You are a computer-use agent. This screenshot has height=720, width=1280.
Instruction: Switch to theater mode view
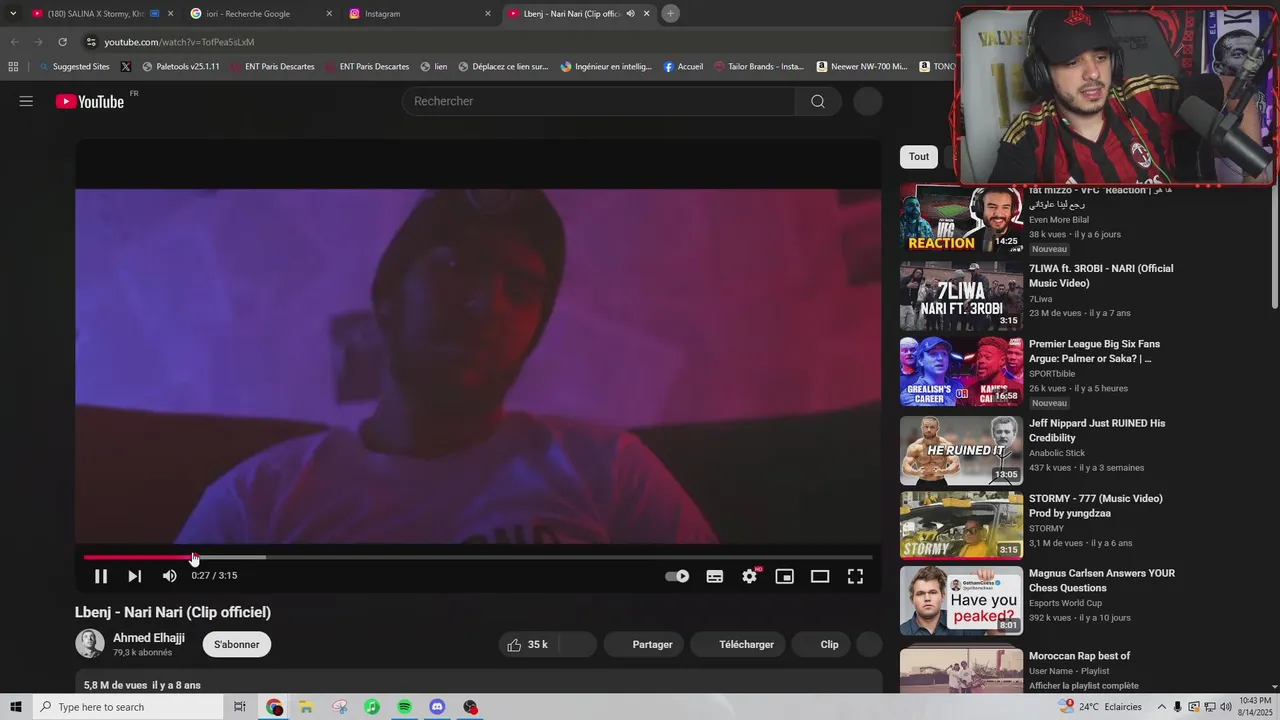pos(820,576)
